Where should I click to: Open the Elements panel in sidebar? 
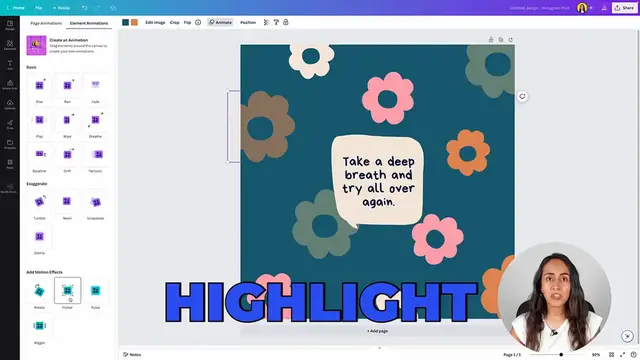coord(10,45)
